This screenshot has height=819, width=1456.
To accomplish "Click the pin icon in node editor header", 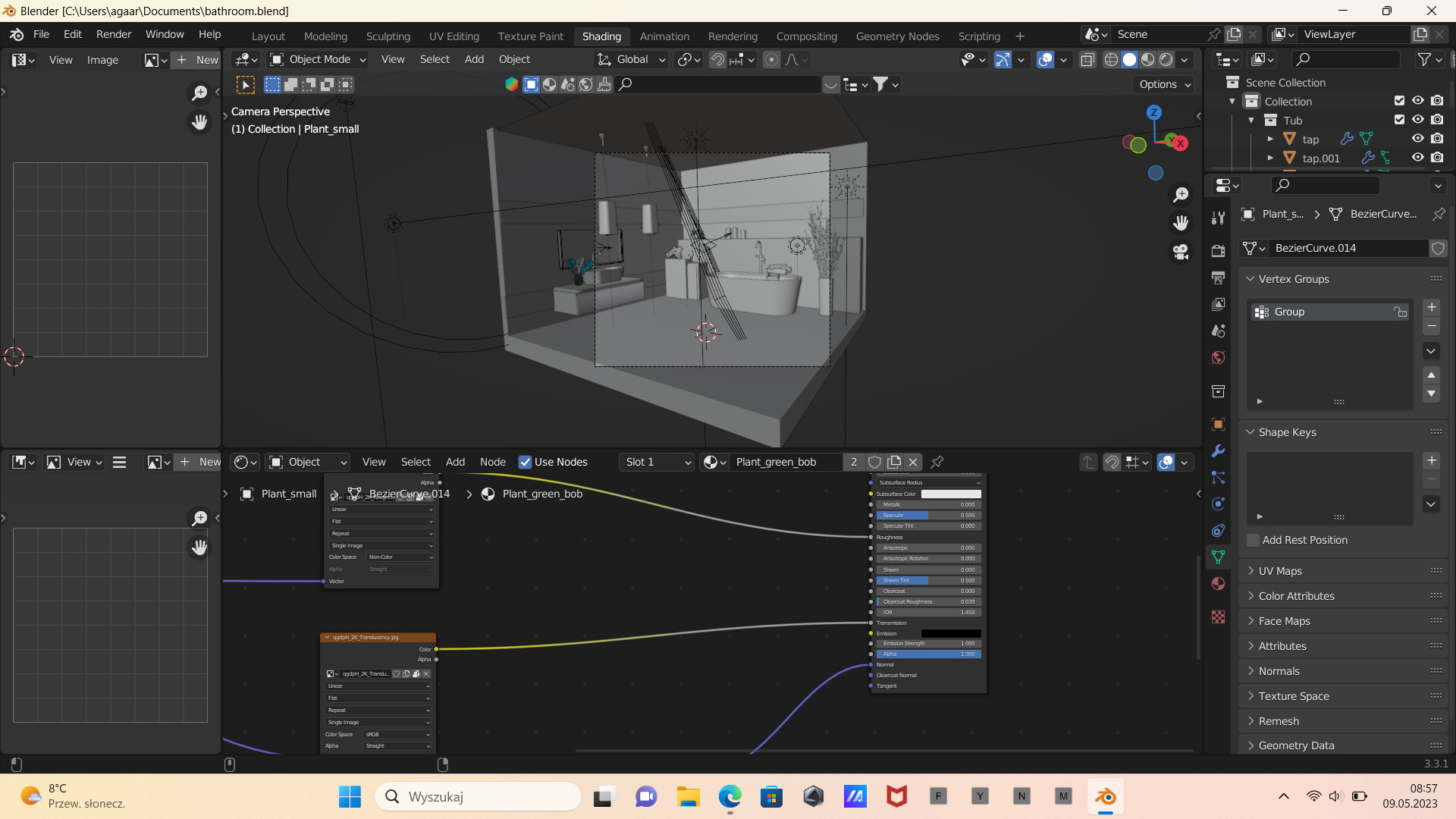I will [937, 462].
